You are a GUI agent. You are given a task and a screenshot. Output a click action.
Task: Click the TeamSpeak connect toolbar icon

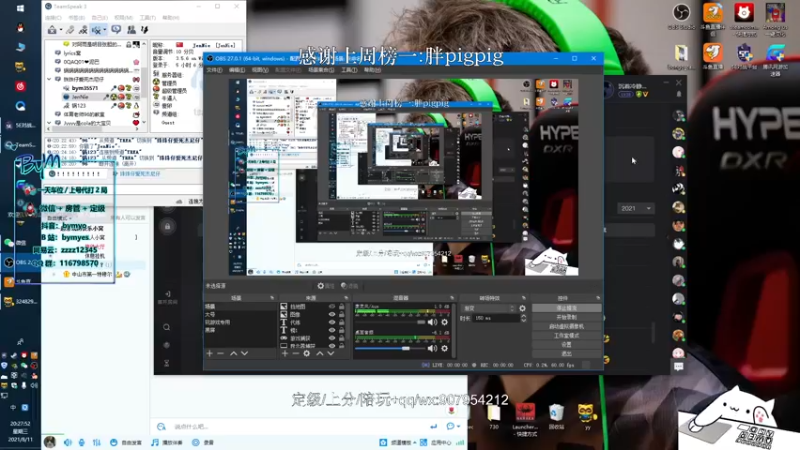tap(52, 30)
